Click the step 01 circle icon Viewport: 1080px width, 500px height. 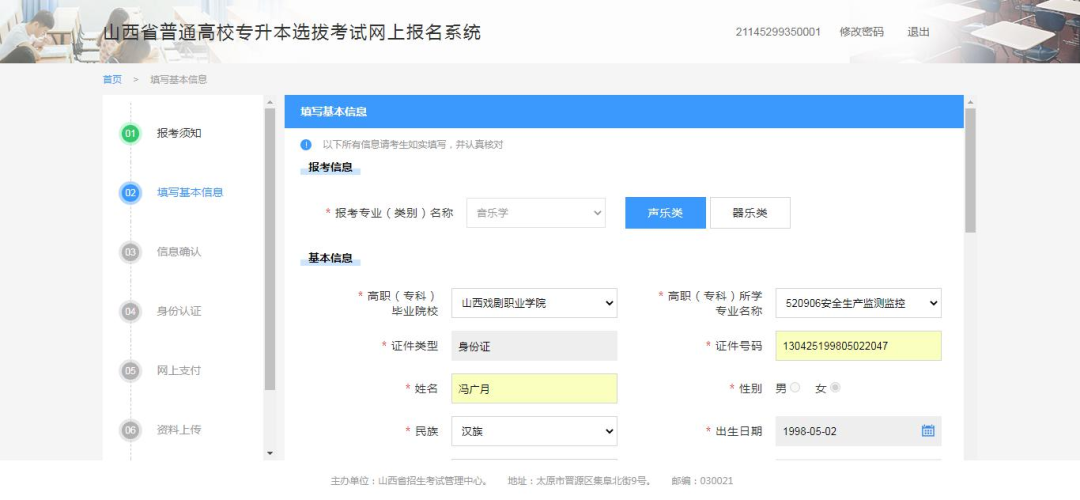pyautogui.click(x=130, y=134)
